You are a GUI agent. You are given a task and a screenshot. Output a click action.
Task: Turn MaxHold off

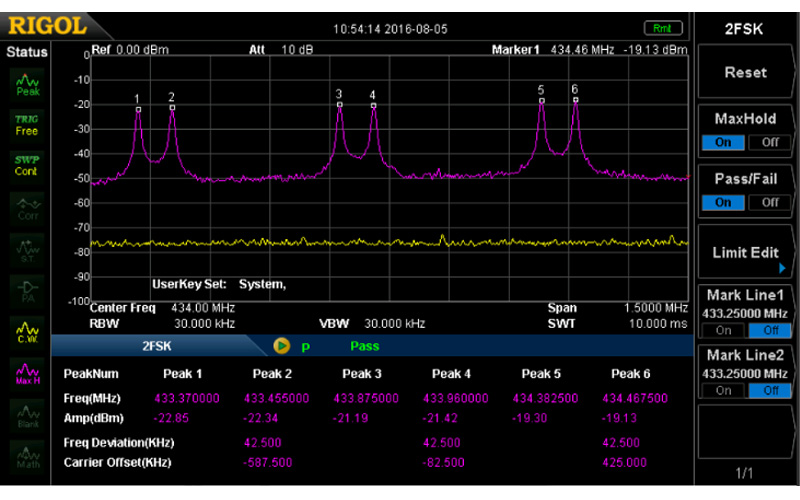click(769, 142)
